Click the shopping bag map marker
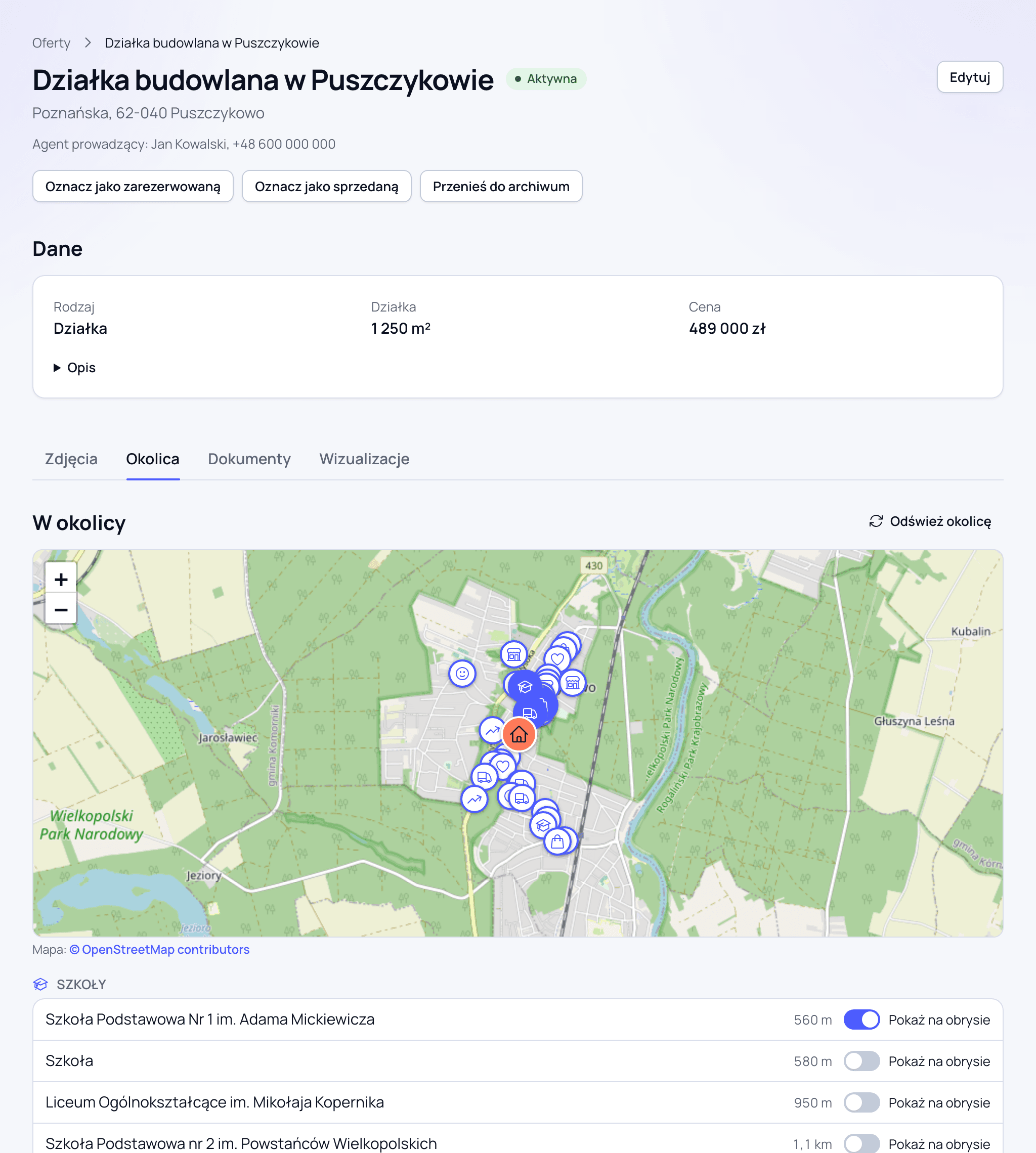1036x1153 pixels. click(x=557, y=841)
